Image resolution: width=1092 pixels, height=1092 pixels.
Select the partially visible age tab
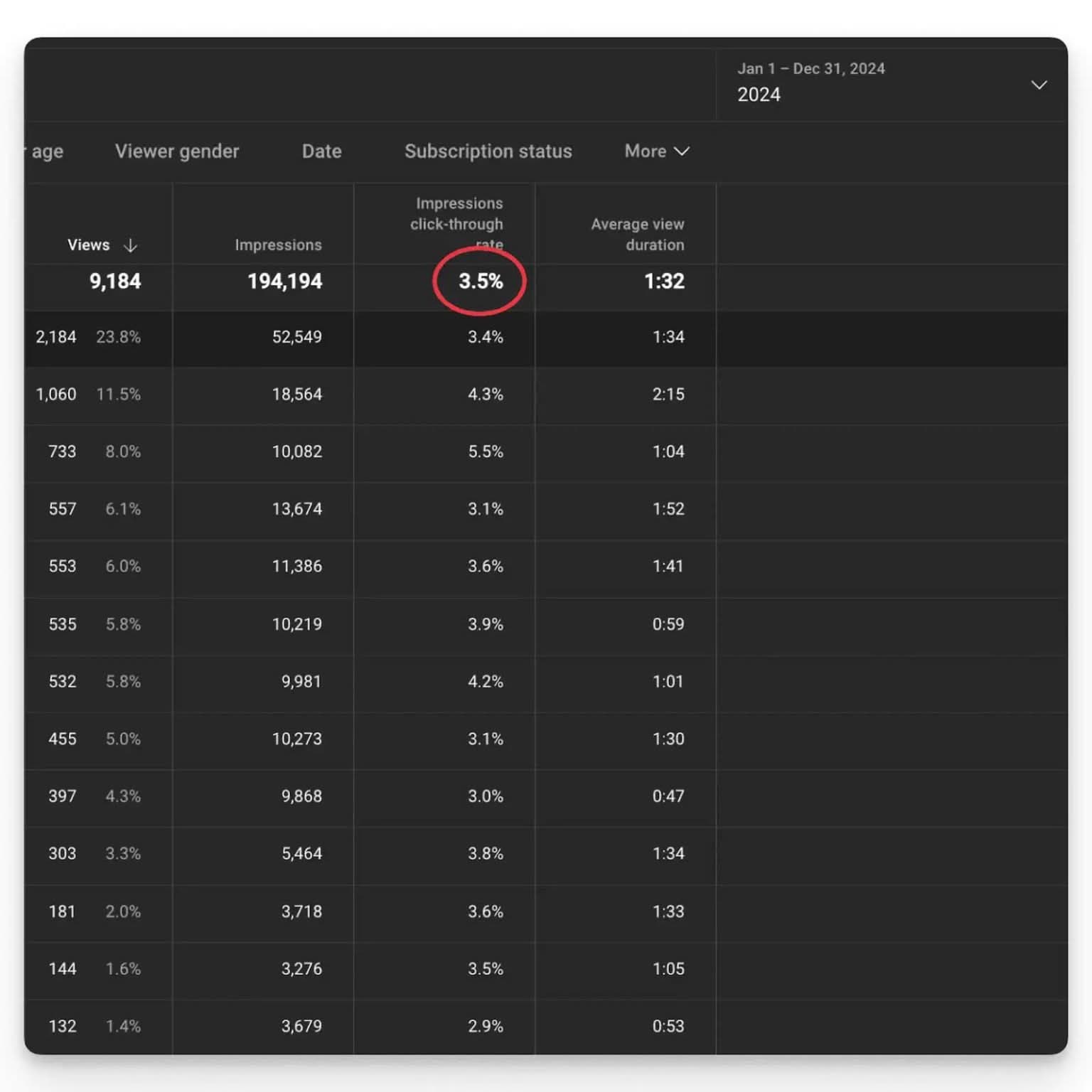click(x=47, y=151)
